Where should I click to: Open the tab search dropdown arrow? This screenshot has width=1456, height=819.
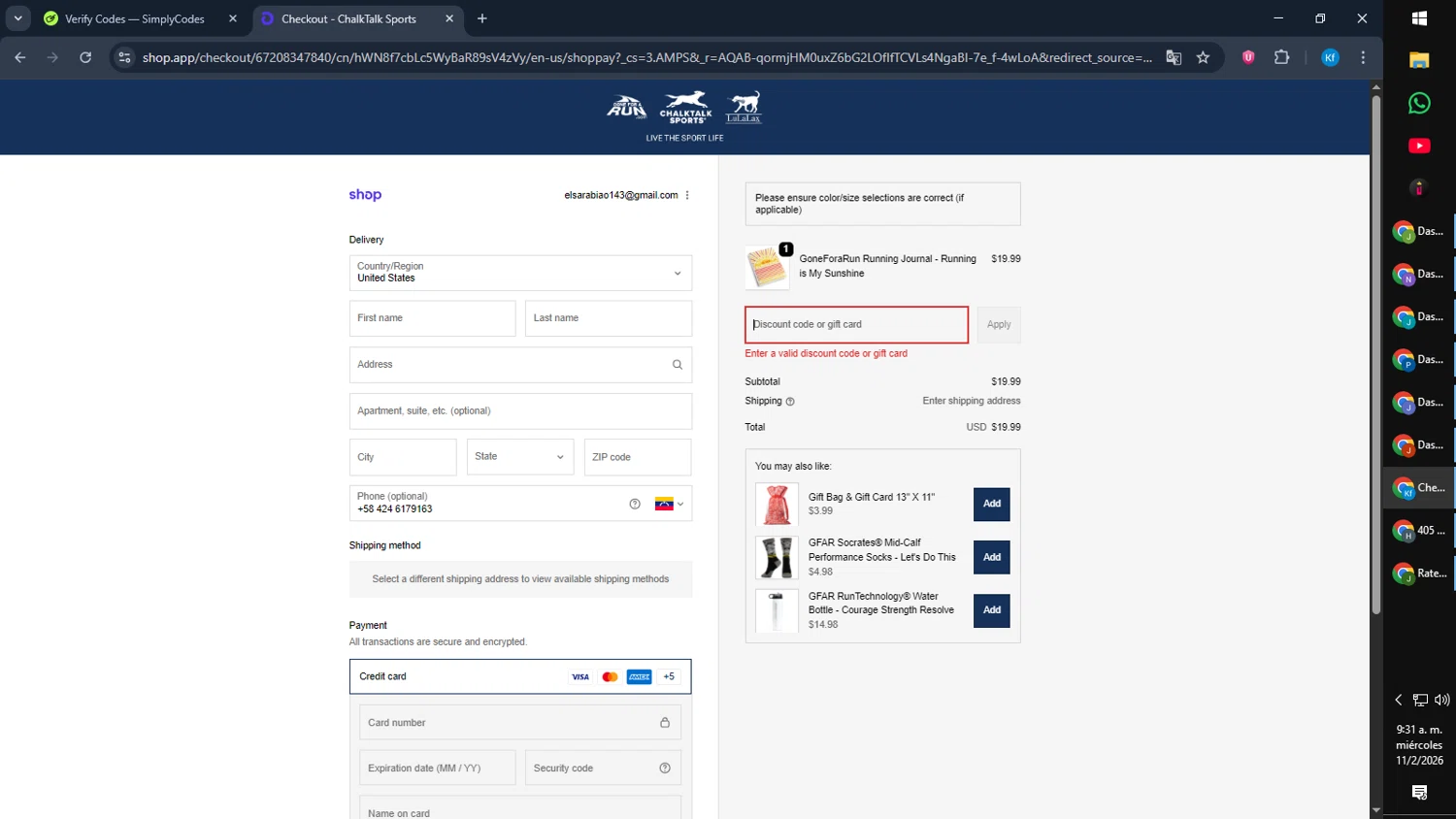click(x=17, y=18)
